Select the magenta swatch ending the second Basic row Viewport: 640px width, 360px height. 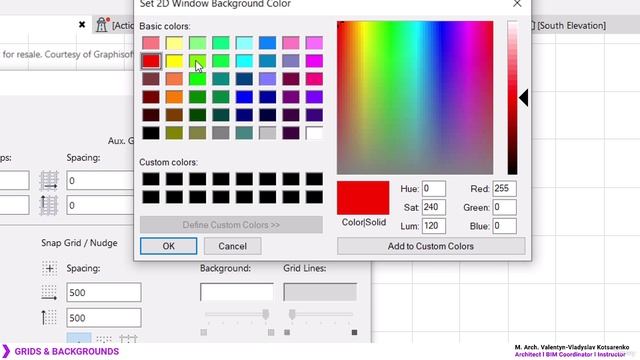click(314, 61)
